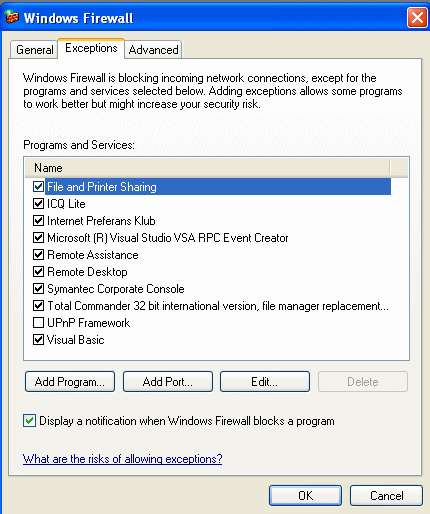The height and width of the screenshot is (514, 430).
Task: Switch to the General tab
Action: click(34, 50)
